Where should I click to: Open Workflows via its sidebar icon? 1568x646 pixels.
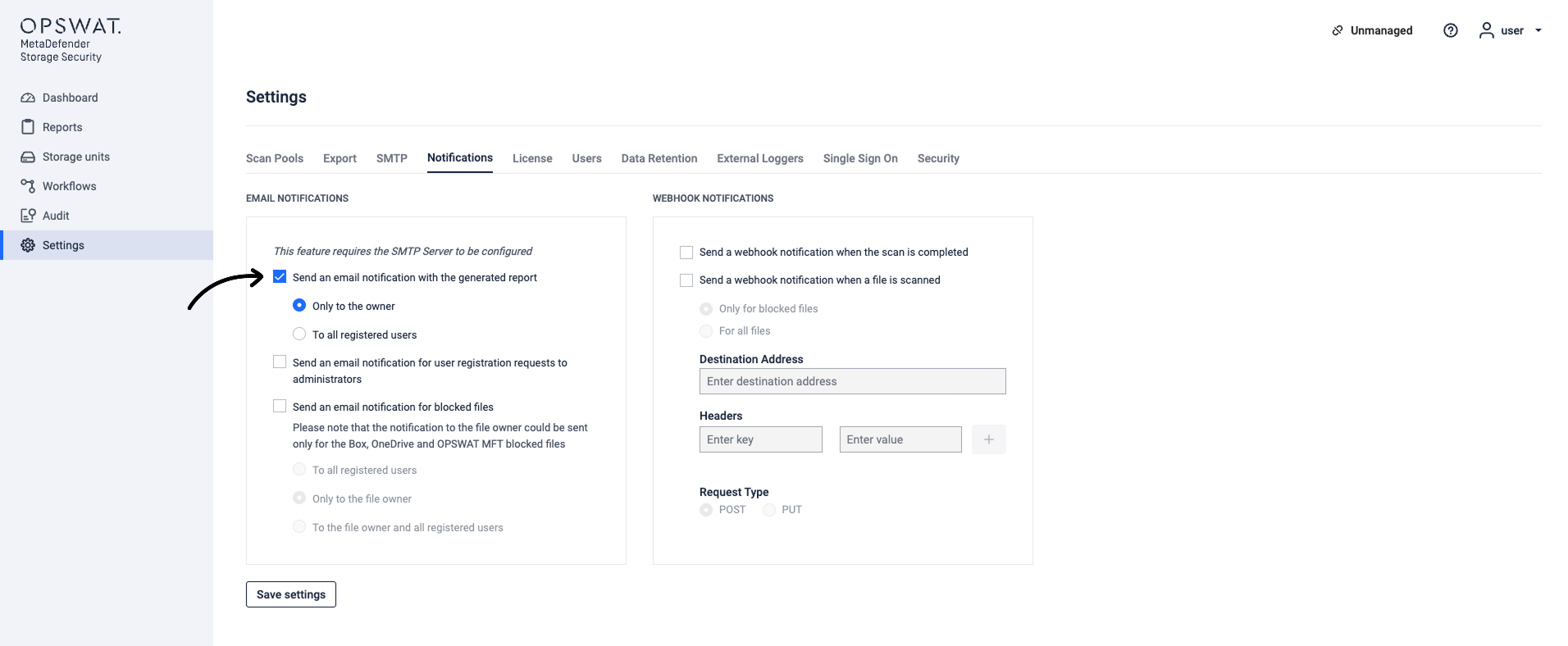[28, 186]
